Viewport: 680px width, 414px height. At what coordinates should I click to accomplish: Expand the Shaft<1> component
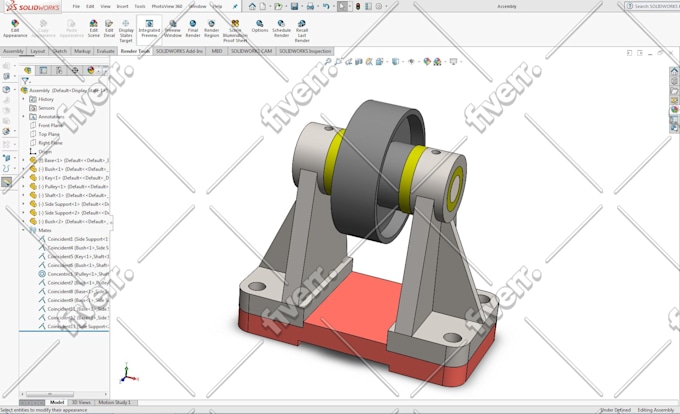coord(24,195)
